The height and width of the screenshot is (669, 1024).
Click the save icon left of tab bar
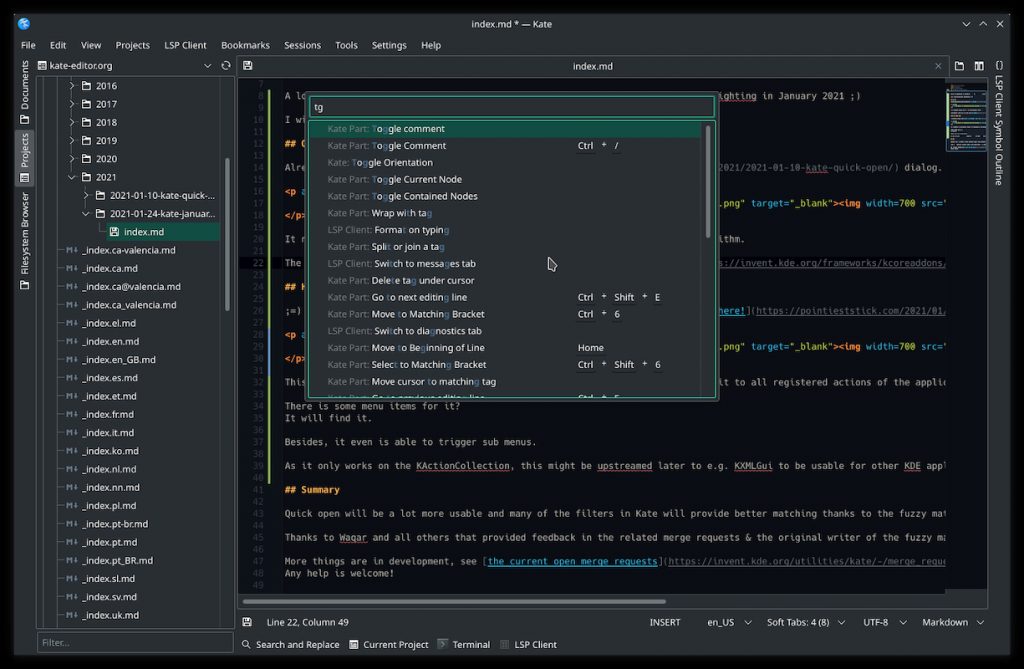(247, 66)
